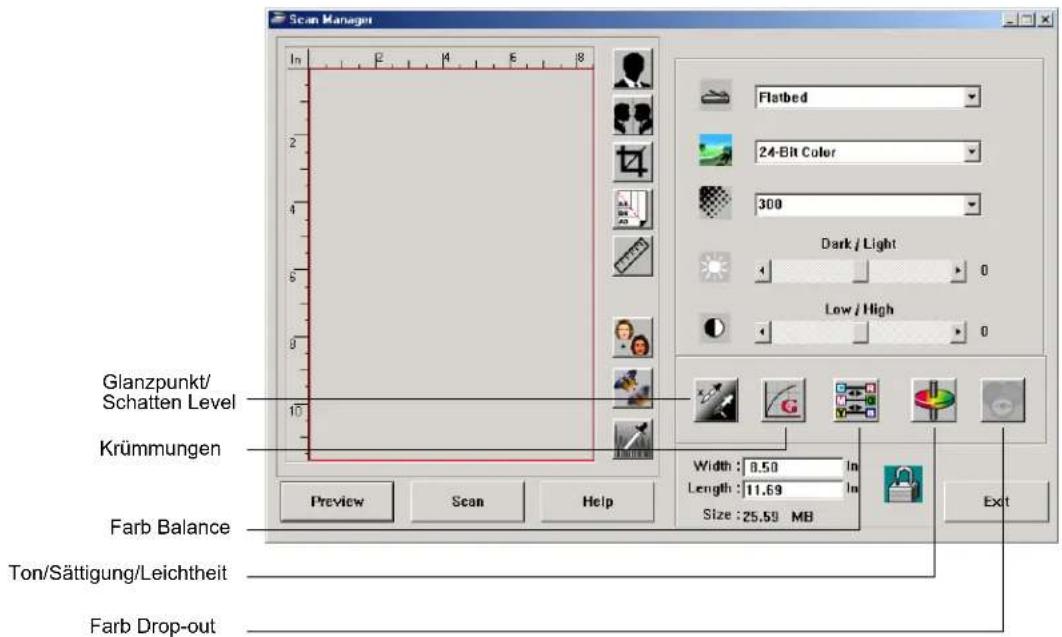Click the Preview button

point(337,502)
